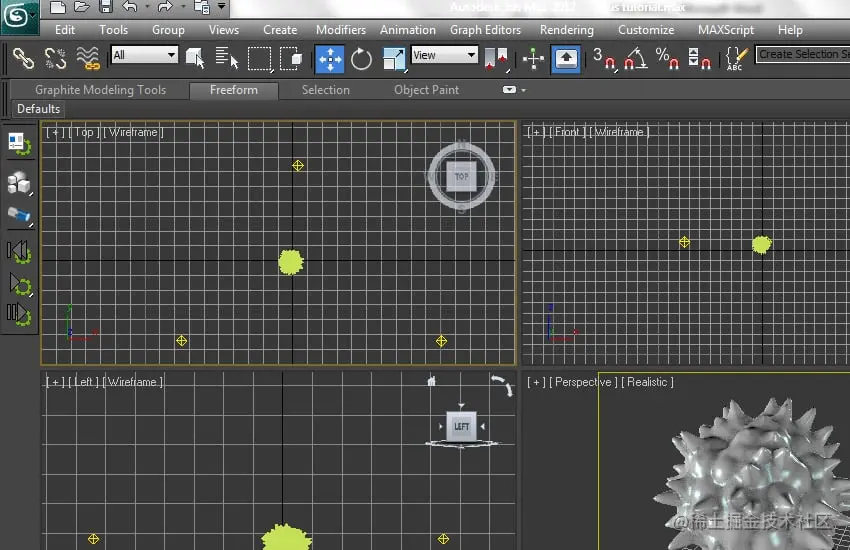Screen dimensions: 850x550
Task: Activate the Select and Rotate tool
Action: click(x=361, y=59)
